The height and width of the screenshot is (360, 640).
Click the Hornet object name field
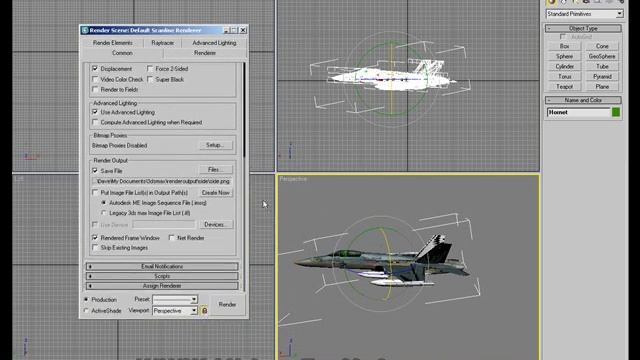(x=578, y=112)
